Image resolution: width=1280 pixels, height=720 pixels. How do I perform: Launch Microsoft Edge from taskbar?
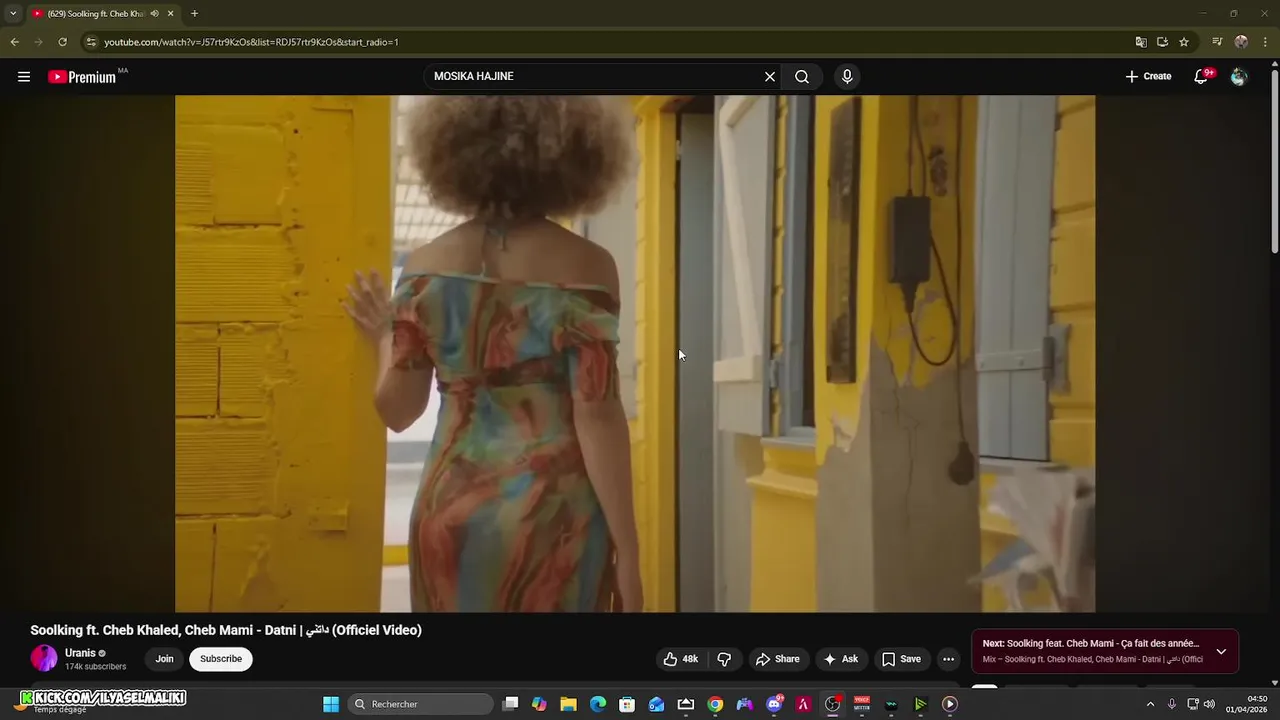point(598,704)
